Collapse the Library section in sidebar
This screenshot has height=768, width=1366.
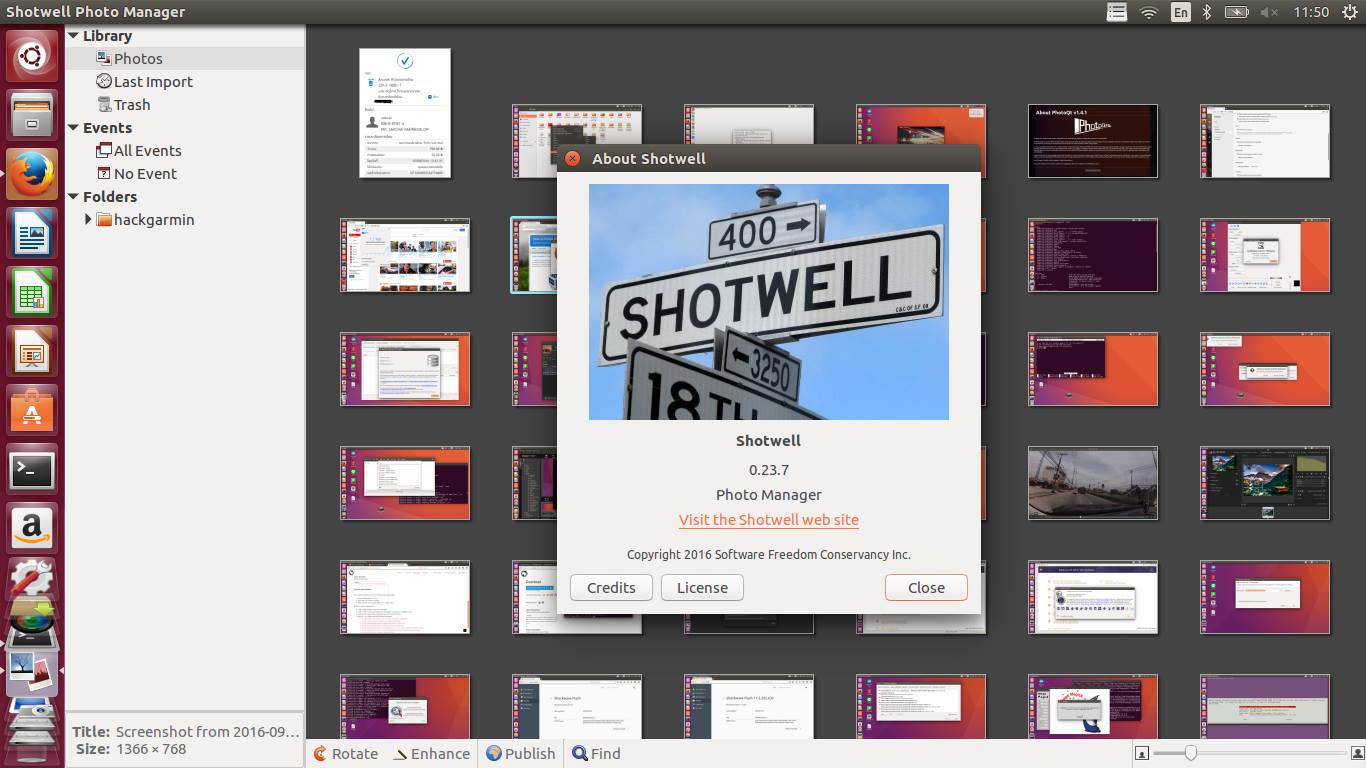point(74,36)
